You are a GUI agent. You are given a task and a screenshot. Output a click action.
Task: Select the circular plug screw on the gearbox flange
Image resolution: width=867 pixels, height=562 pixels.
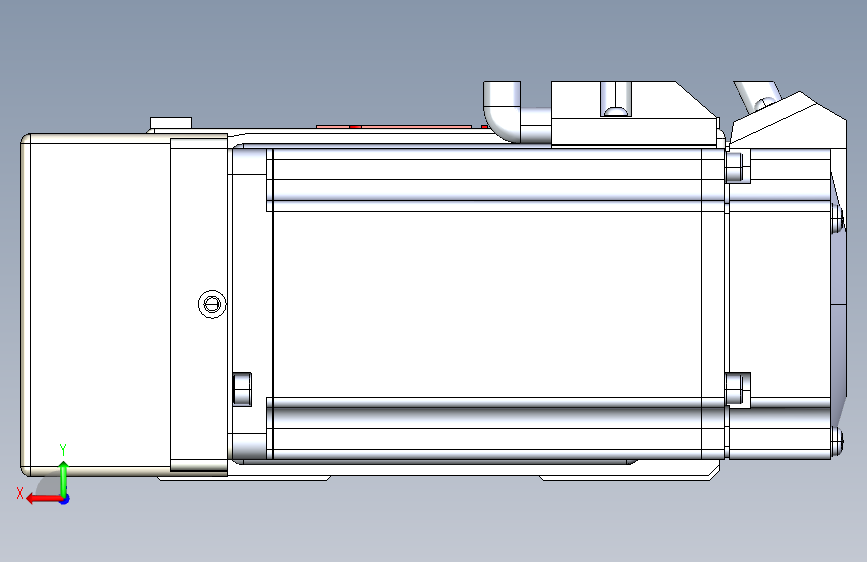click(212, 304)
